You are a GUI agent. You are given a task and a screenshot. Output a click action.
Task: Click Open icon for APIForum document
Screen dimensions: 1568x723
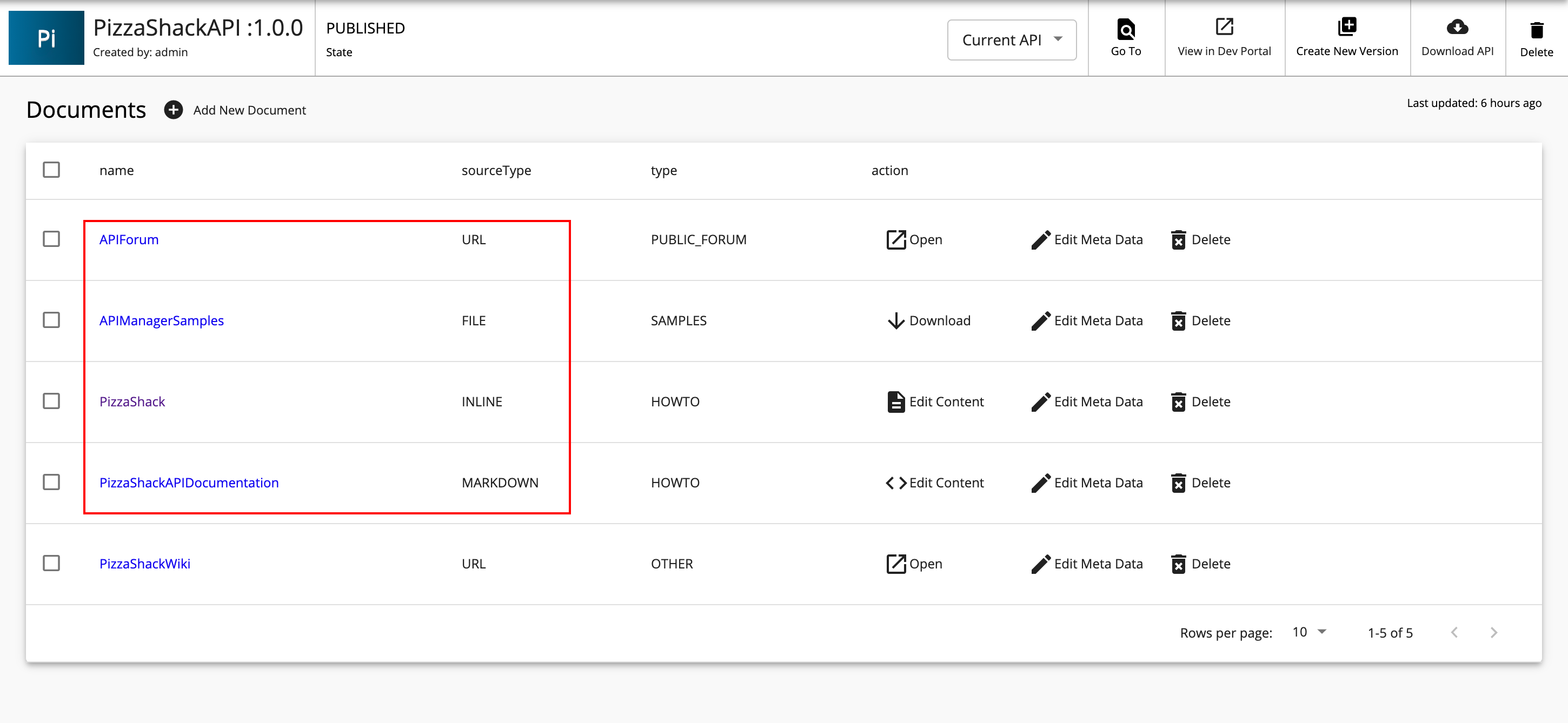pos(895,239)
